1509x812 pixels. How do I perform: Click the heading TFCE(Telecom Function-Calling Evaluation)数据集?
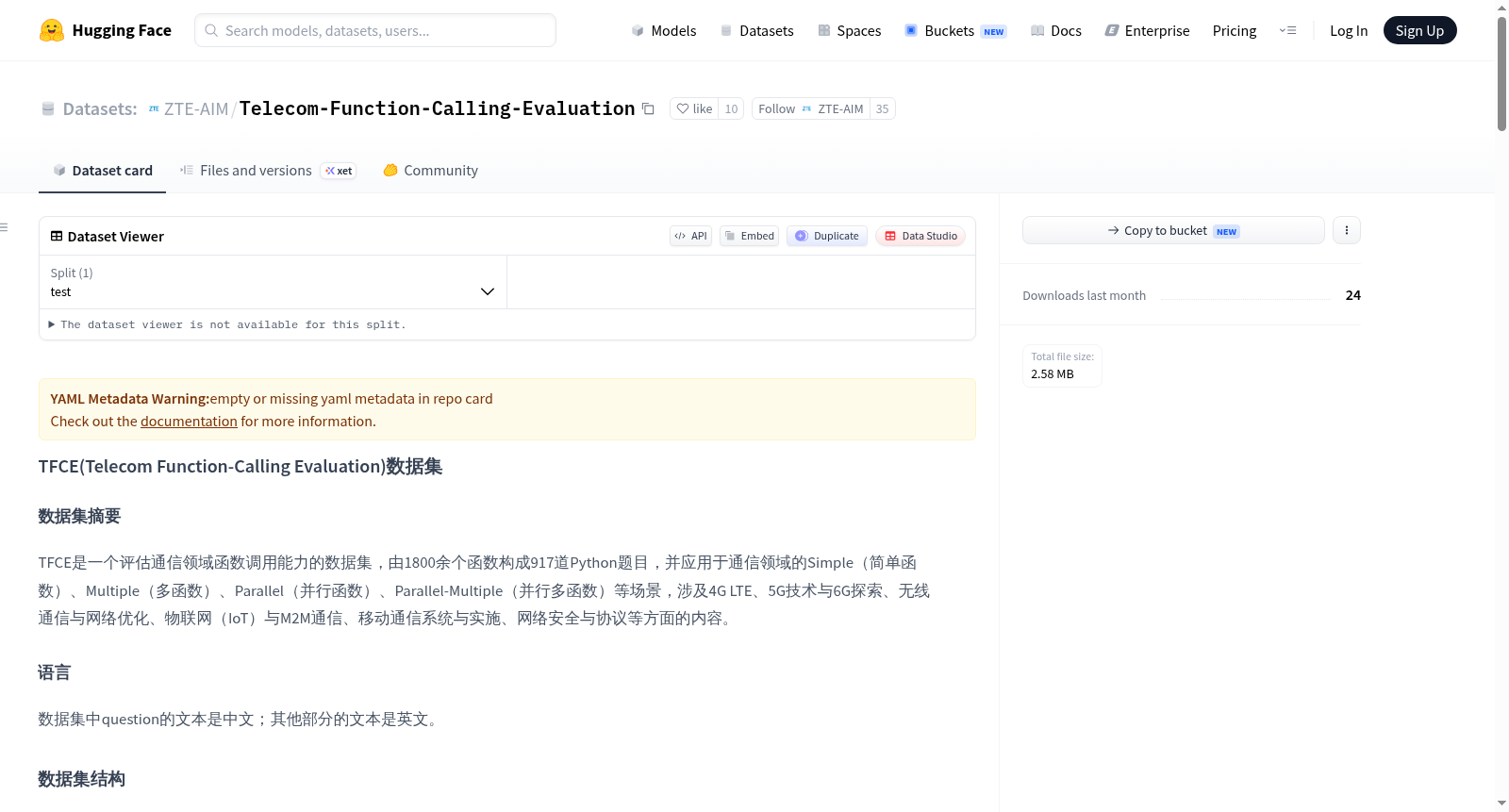240,467
